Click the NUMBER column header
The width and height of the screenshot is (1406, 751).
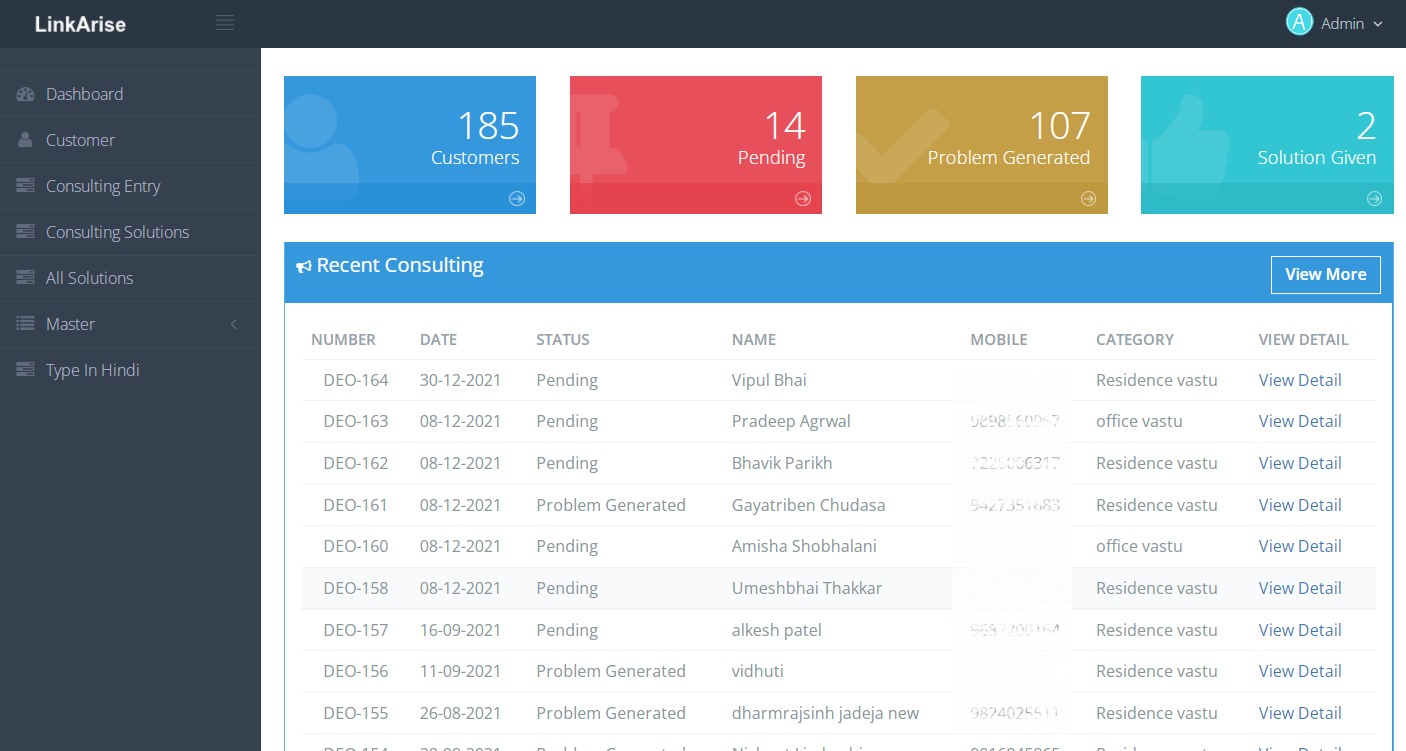(x=343, y=340)
